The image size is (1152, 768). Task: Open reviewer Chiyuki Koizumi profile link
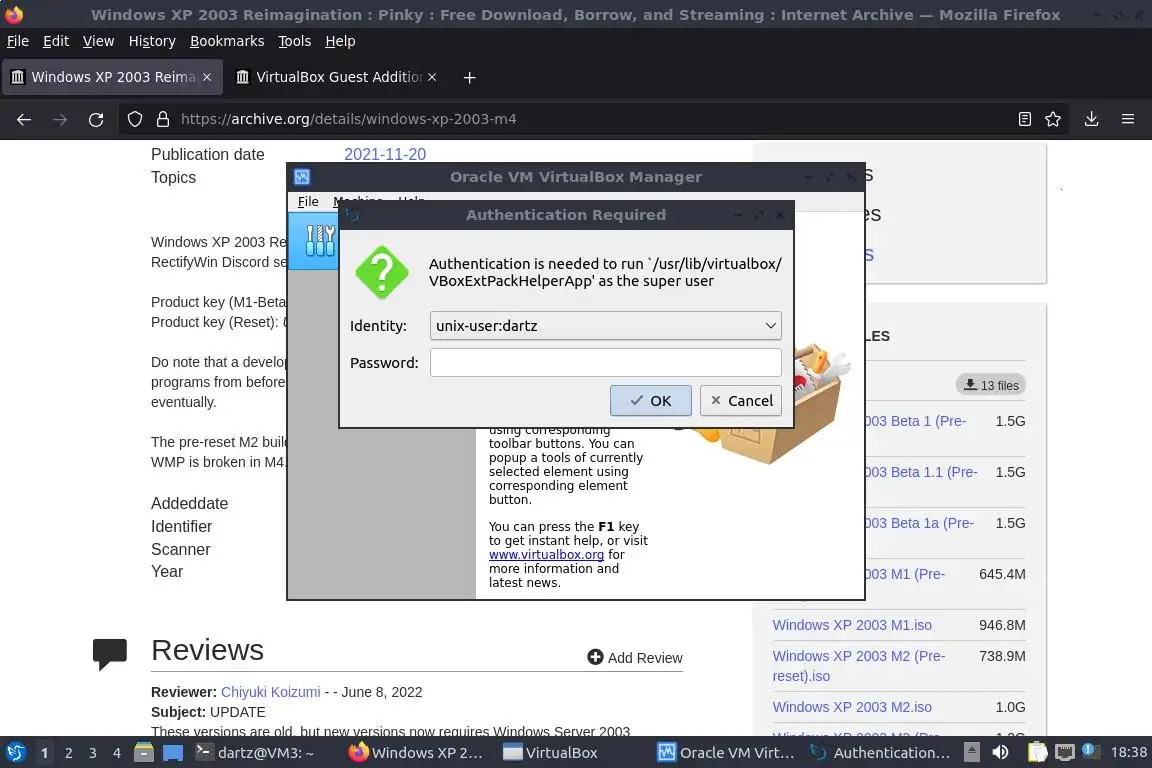[270, 692]
